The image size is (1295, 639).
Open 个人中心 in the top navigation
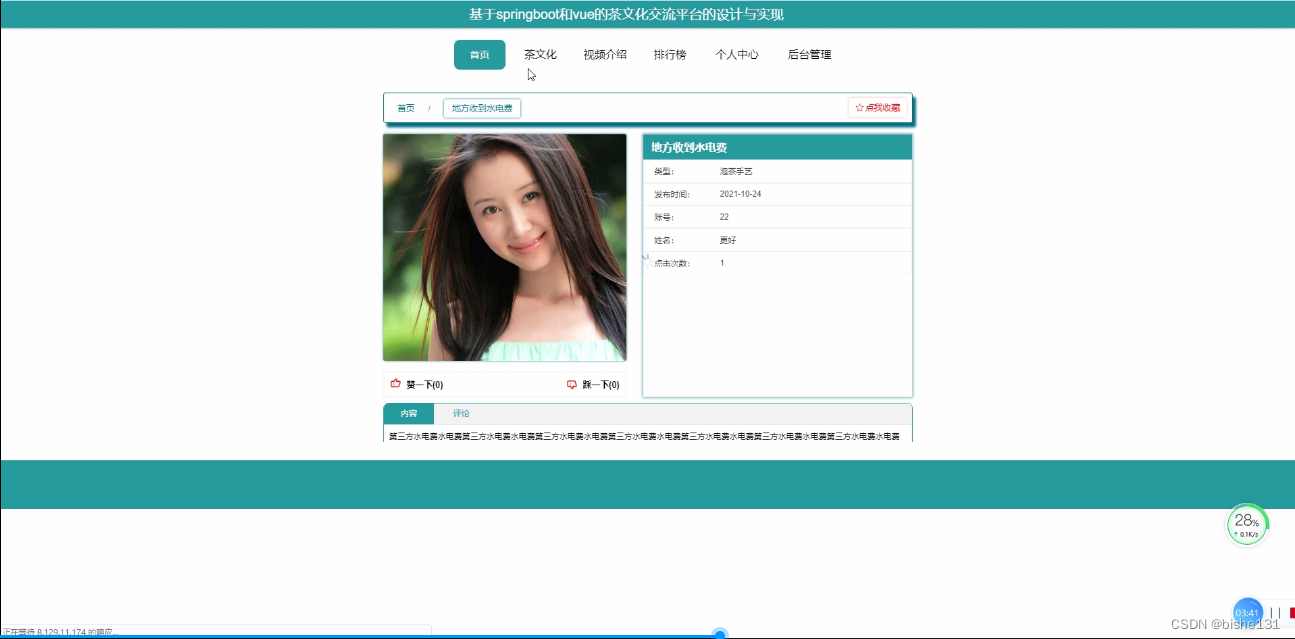737,54
